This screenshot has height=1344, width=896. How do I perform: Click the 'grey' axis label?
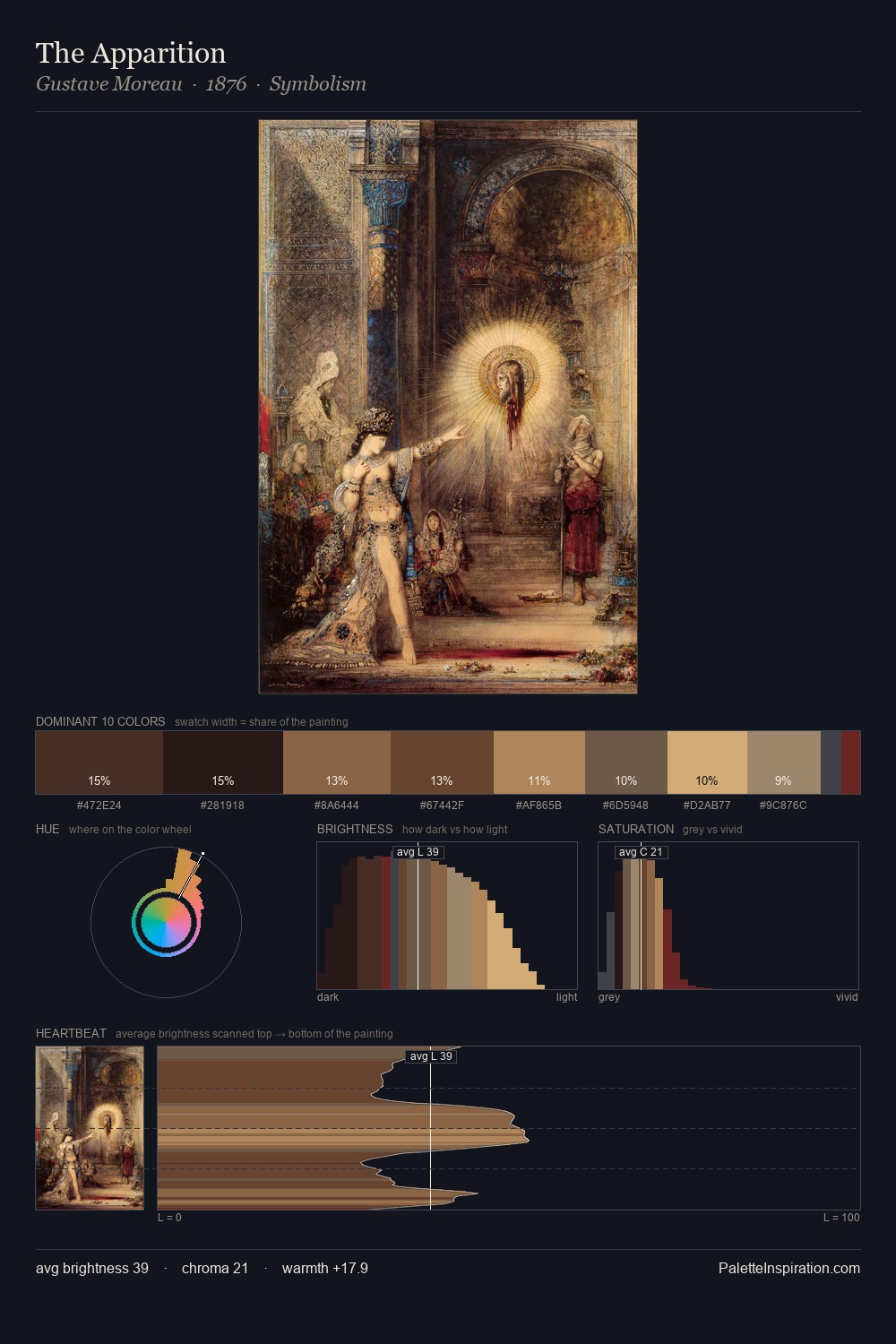point(609,997)
